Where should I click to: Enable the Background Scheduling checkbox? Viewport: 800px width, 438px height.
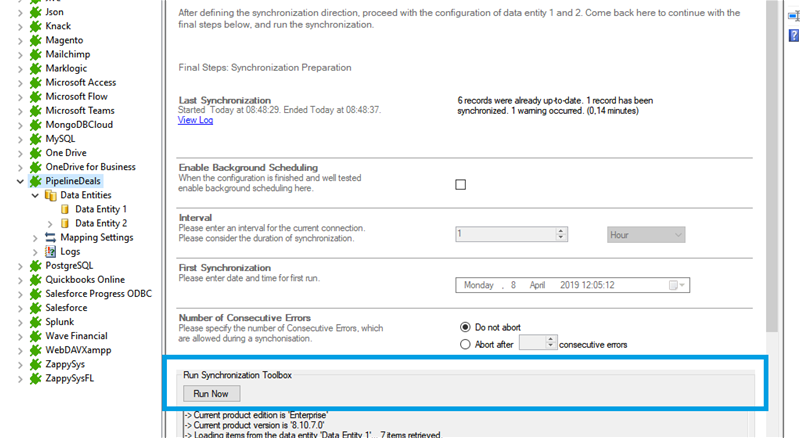461,184
